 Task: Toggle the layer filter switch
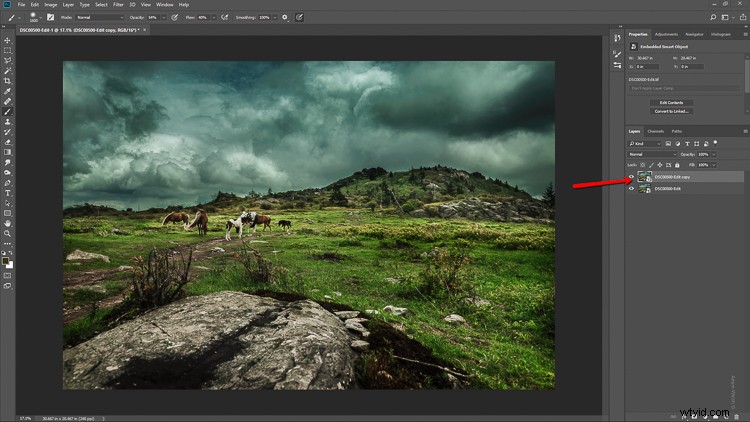click(715, 143)
